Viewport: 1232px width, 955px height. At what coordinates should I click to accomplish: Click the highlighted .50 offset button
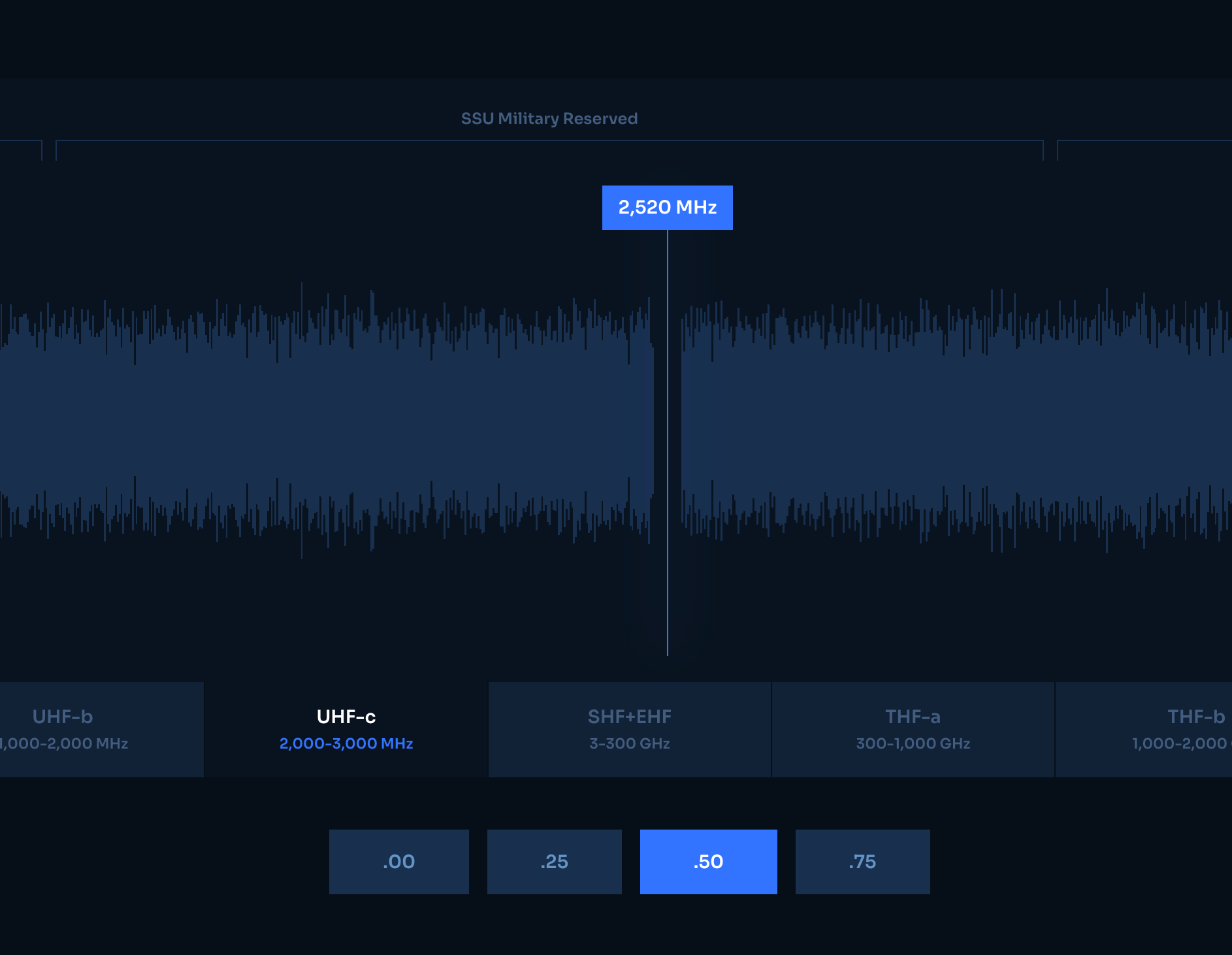(x=709, y=861)
